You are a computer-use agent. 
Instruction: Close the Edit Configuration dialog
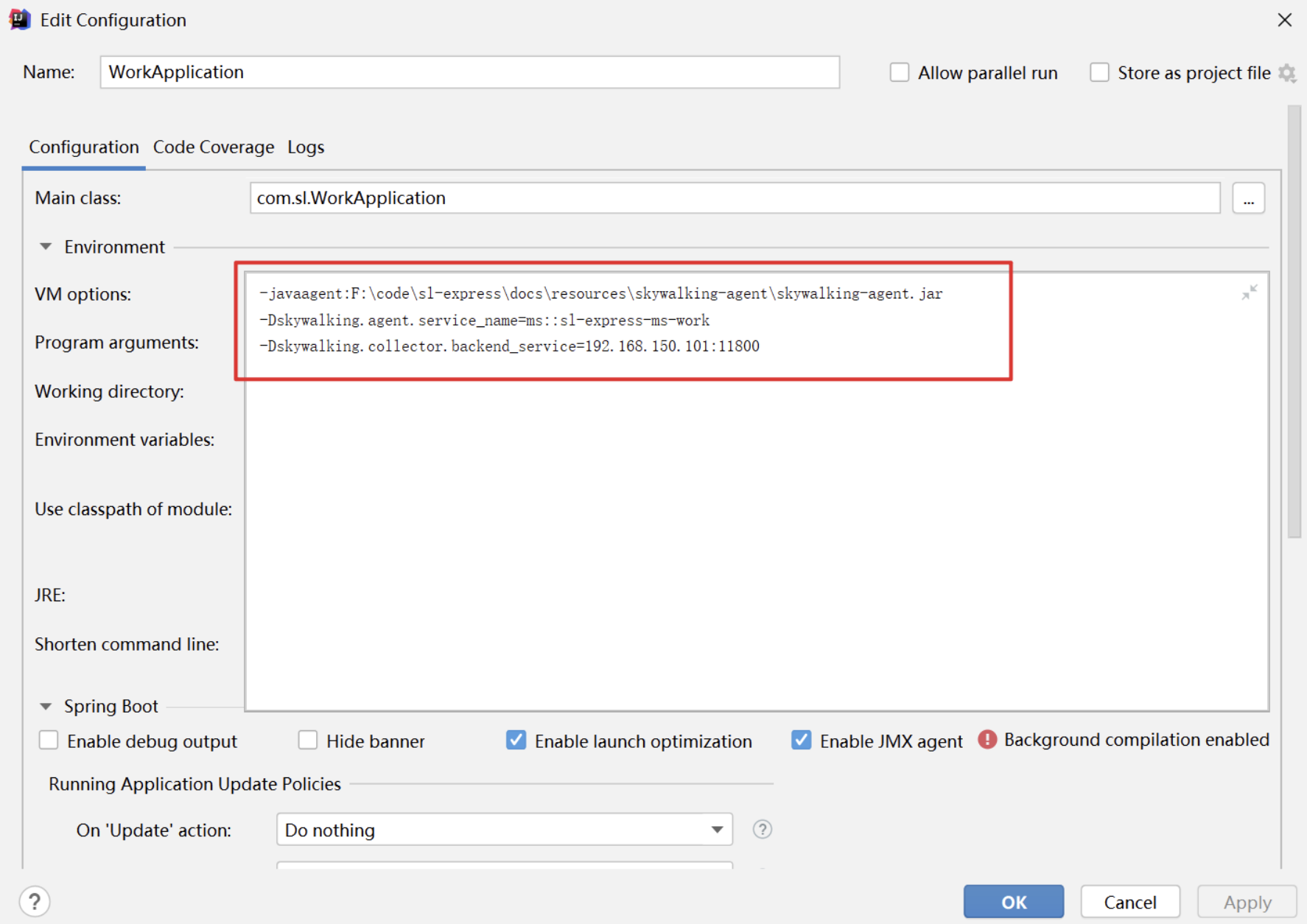pyautogui.click(x=1284, y=20)
